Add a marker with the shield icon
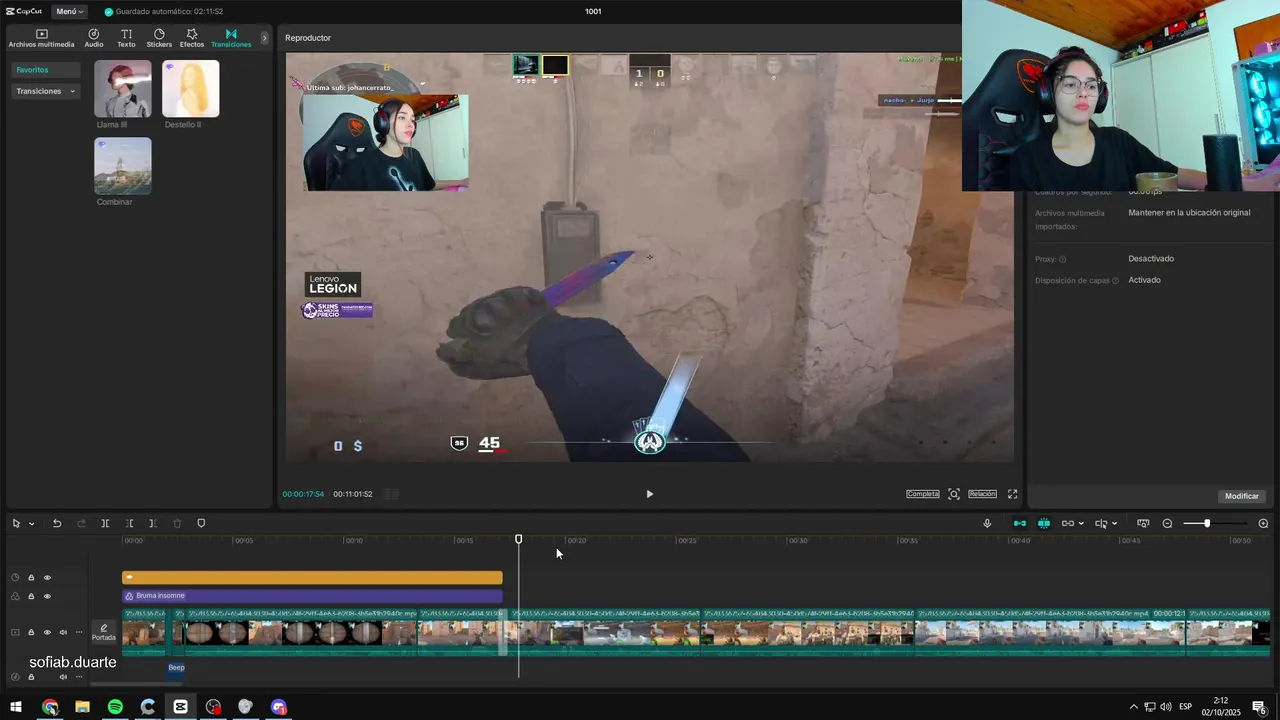This screenshot has width=1280, height=720. pyautogui.click(x=201, y=523)
